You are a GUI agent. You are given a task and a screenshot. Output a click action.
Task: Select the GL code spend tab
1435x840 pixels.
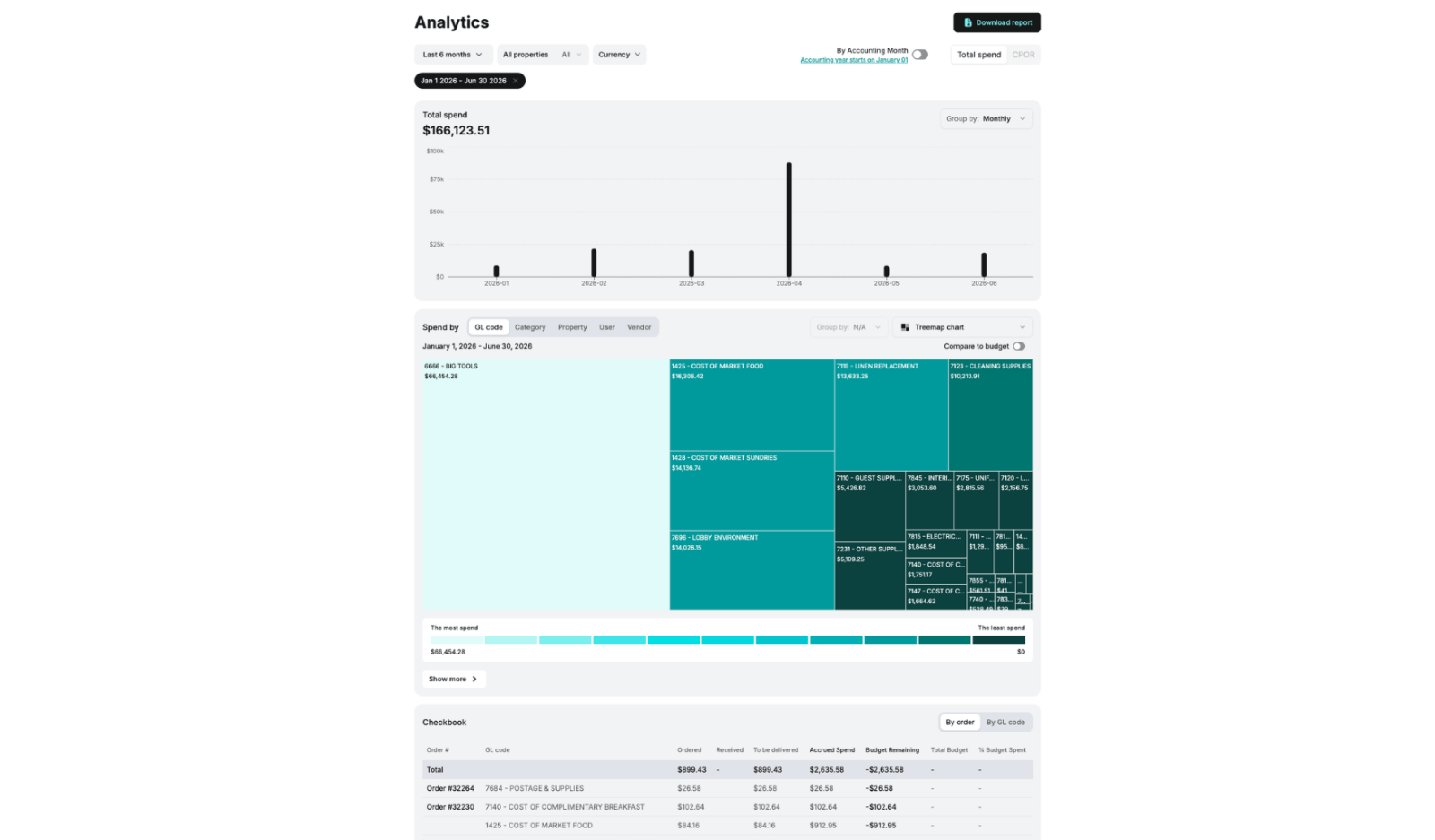(x=489, y=327)
